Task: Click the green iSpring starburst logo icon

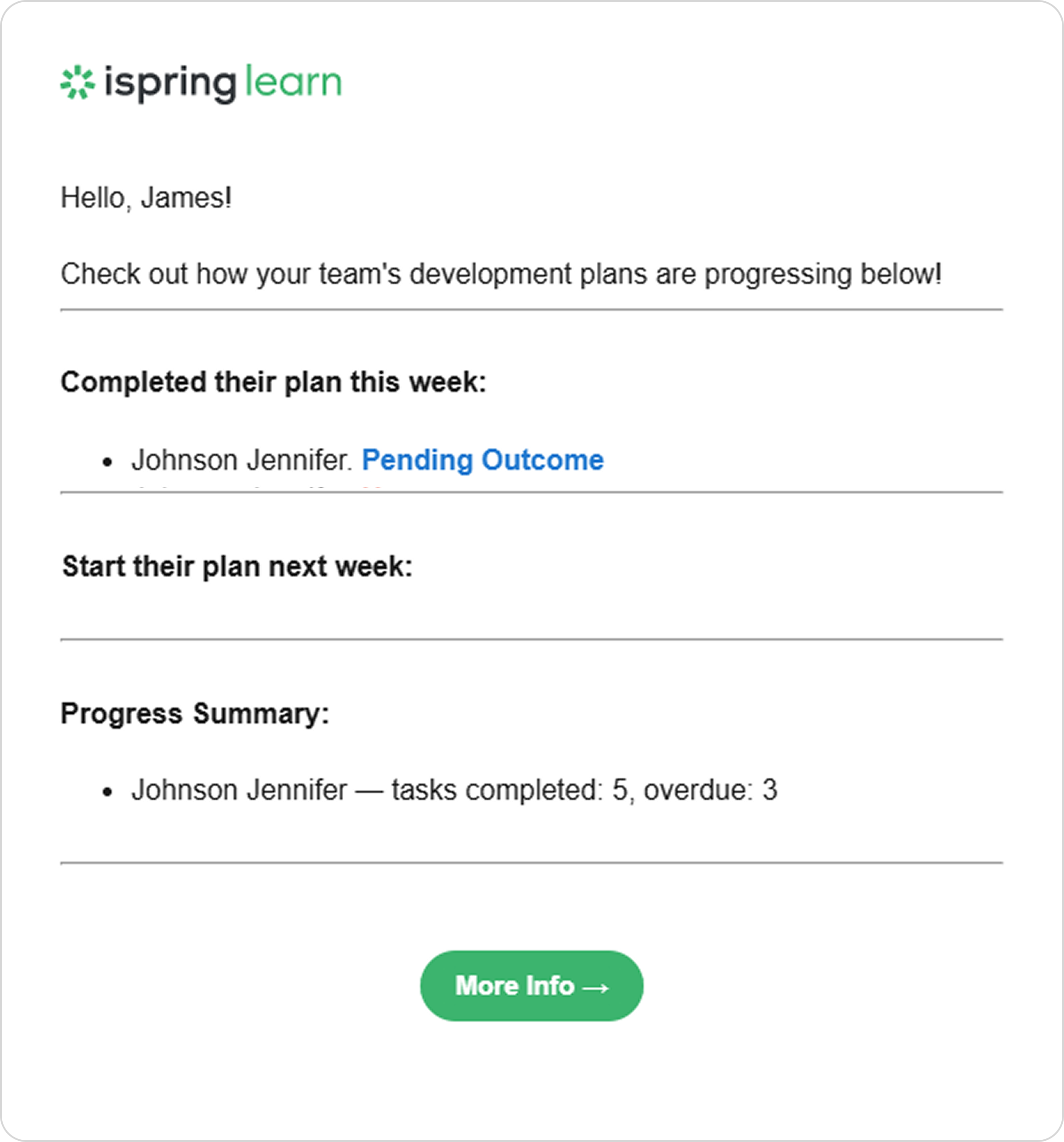Action: 77,82
